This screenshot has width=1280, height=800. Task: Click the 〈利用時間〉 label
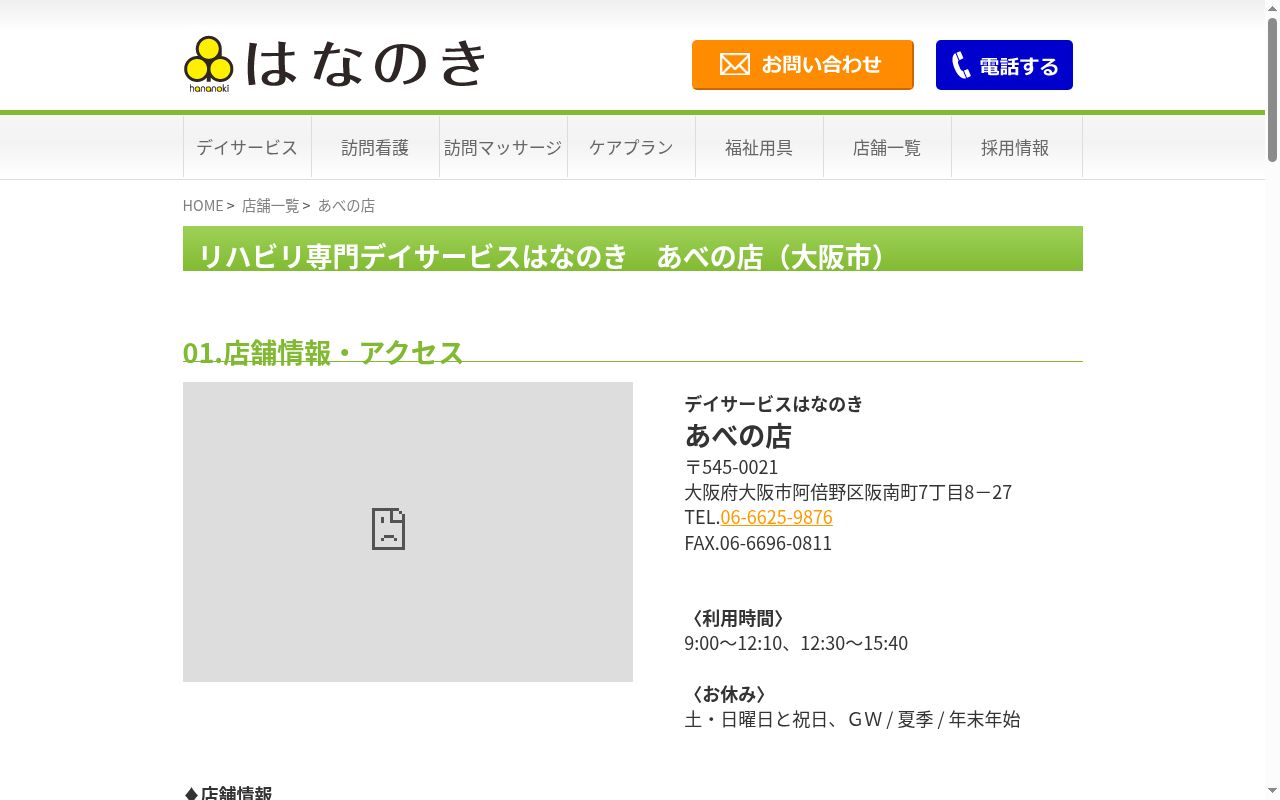click(x=738, y=618)
